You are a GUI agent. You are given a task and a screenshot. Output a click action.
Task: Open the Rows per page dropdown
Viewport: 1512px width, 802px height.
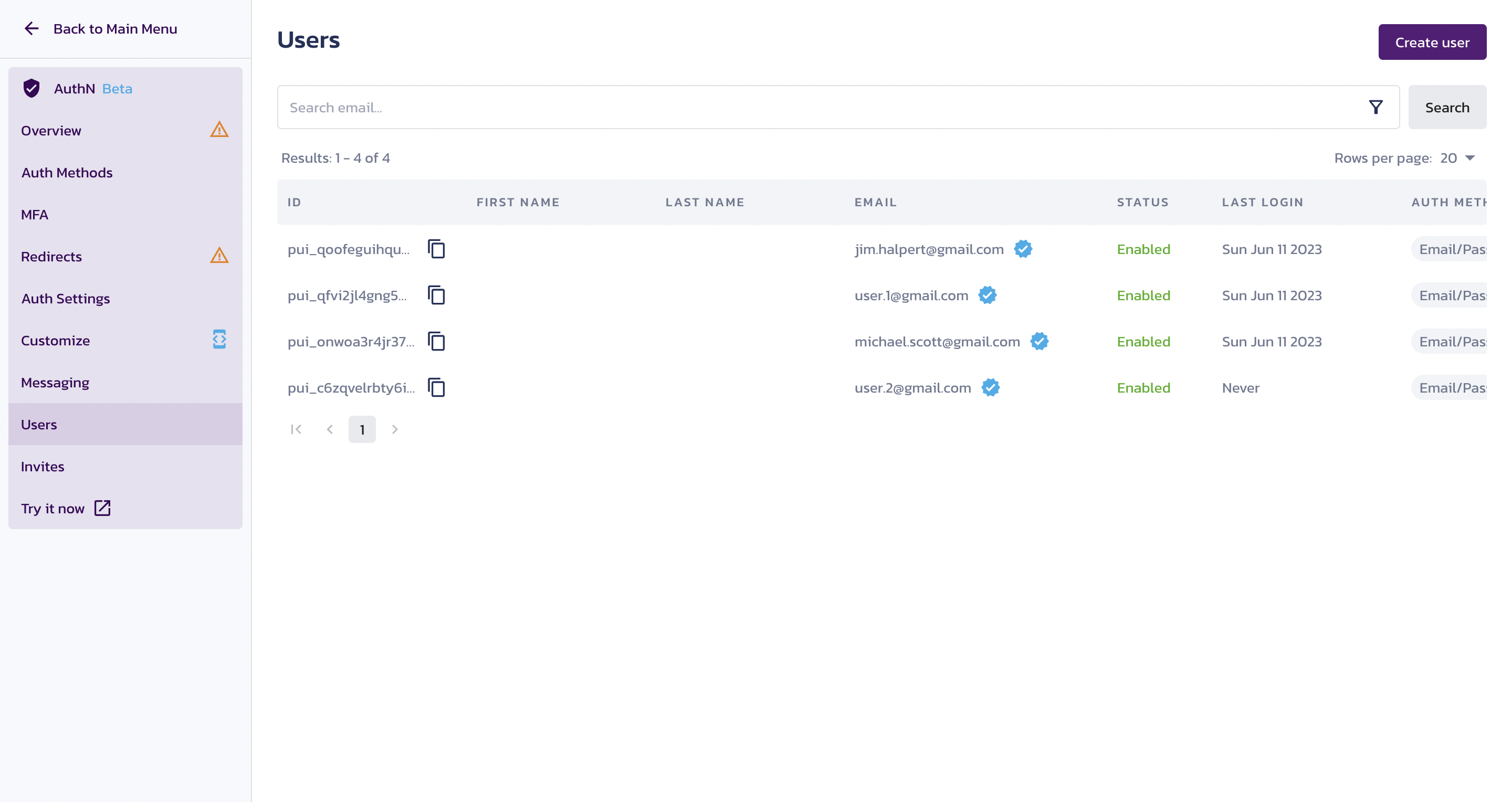click(1457, 158)
